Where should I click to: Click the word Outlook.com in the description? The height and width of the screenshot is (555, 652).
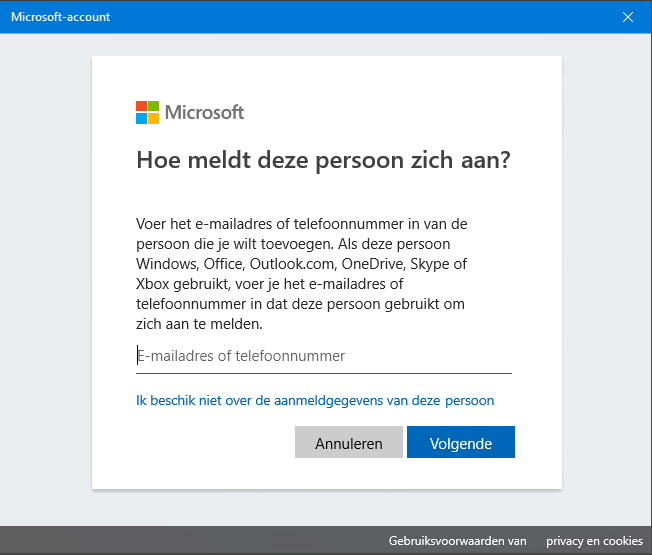pos(293,264)
